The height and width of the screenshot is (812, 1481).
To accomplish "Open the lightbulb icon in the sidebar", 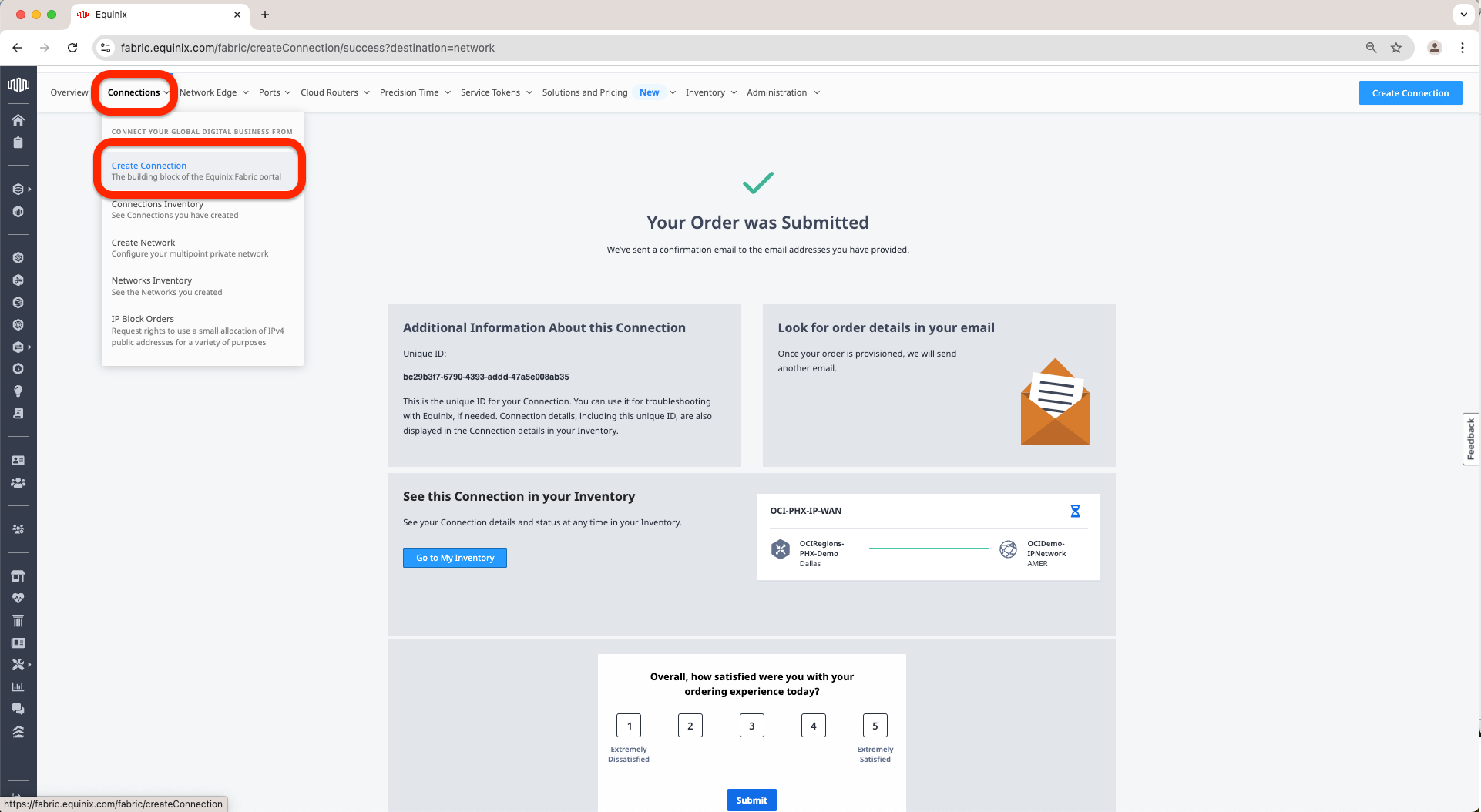I will pos(18,391).
